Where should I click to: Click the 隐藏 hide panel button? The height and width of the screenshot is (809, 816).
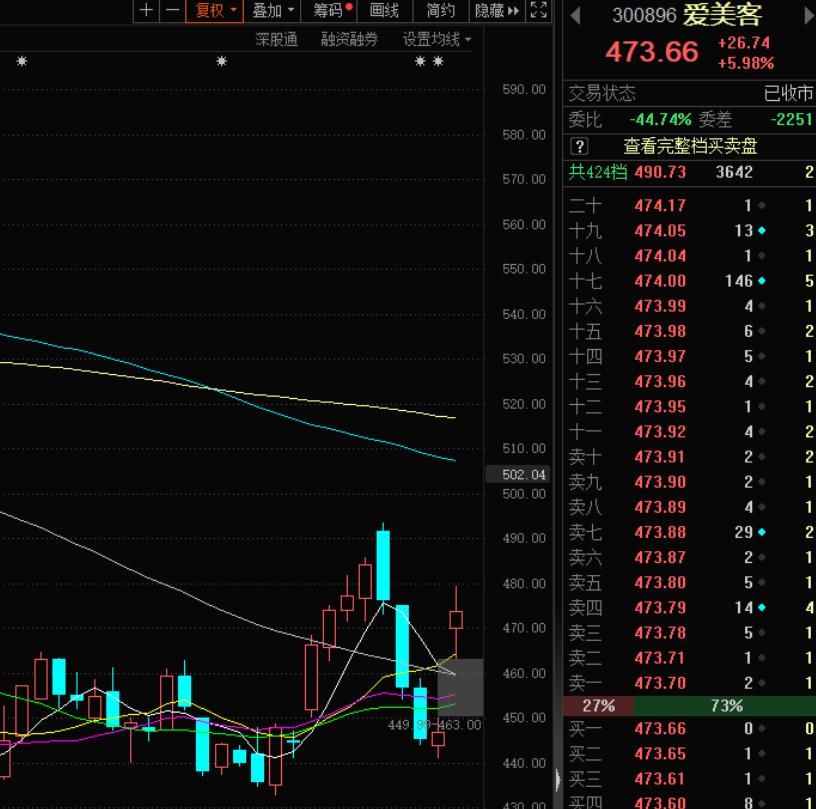tap(496, 10)
